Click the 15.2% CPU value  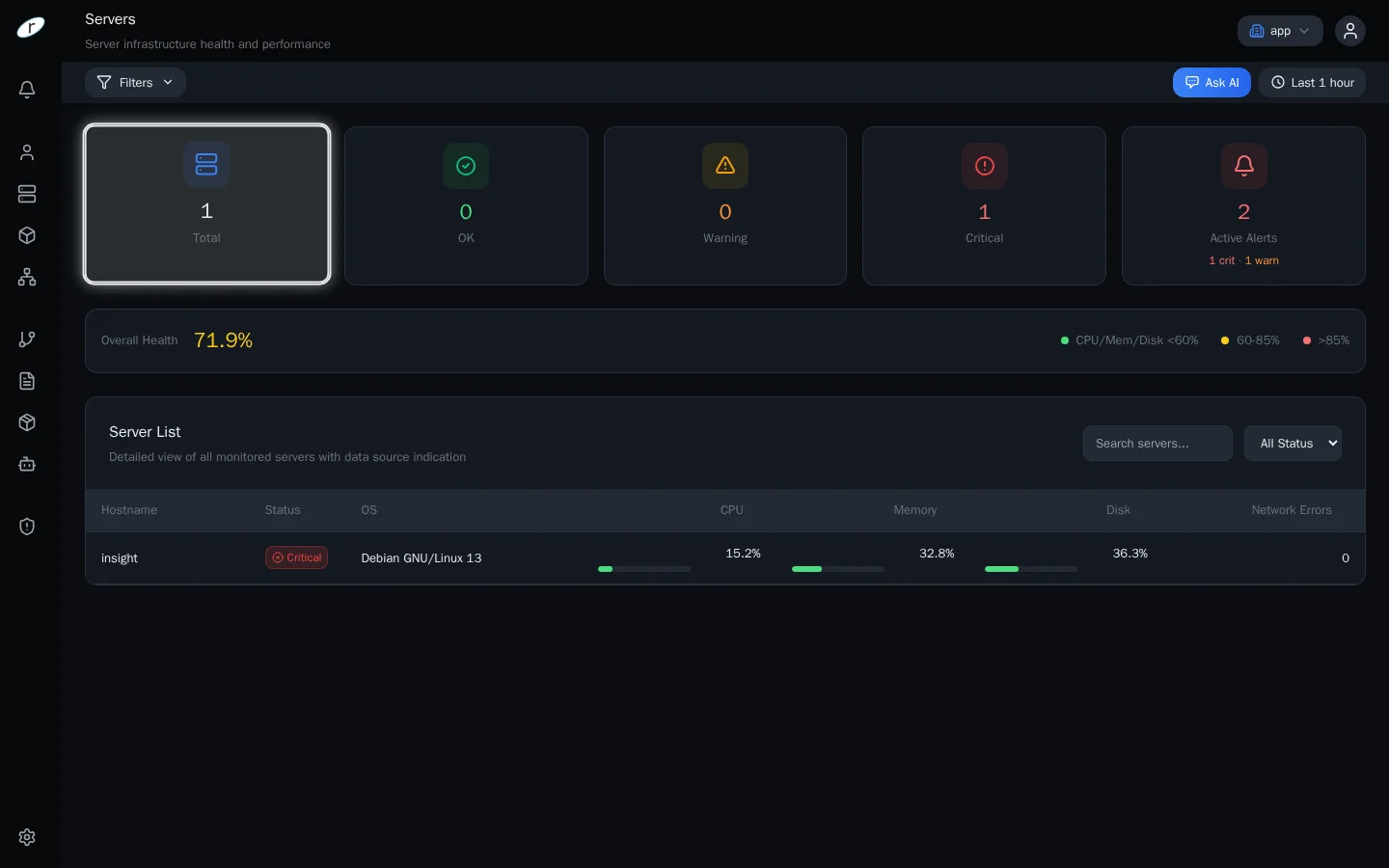click(743, 554)
